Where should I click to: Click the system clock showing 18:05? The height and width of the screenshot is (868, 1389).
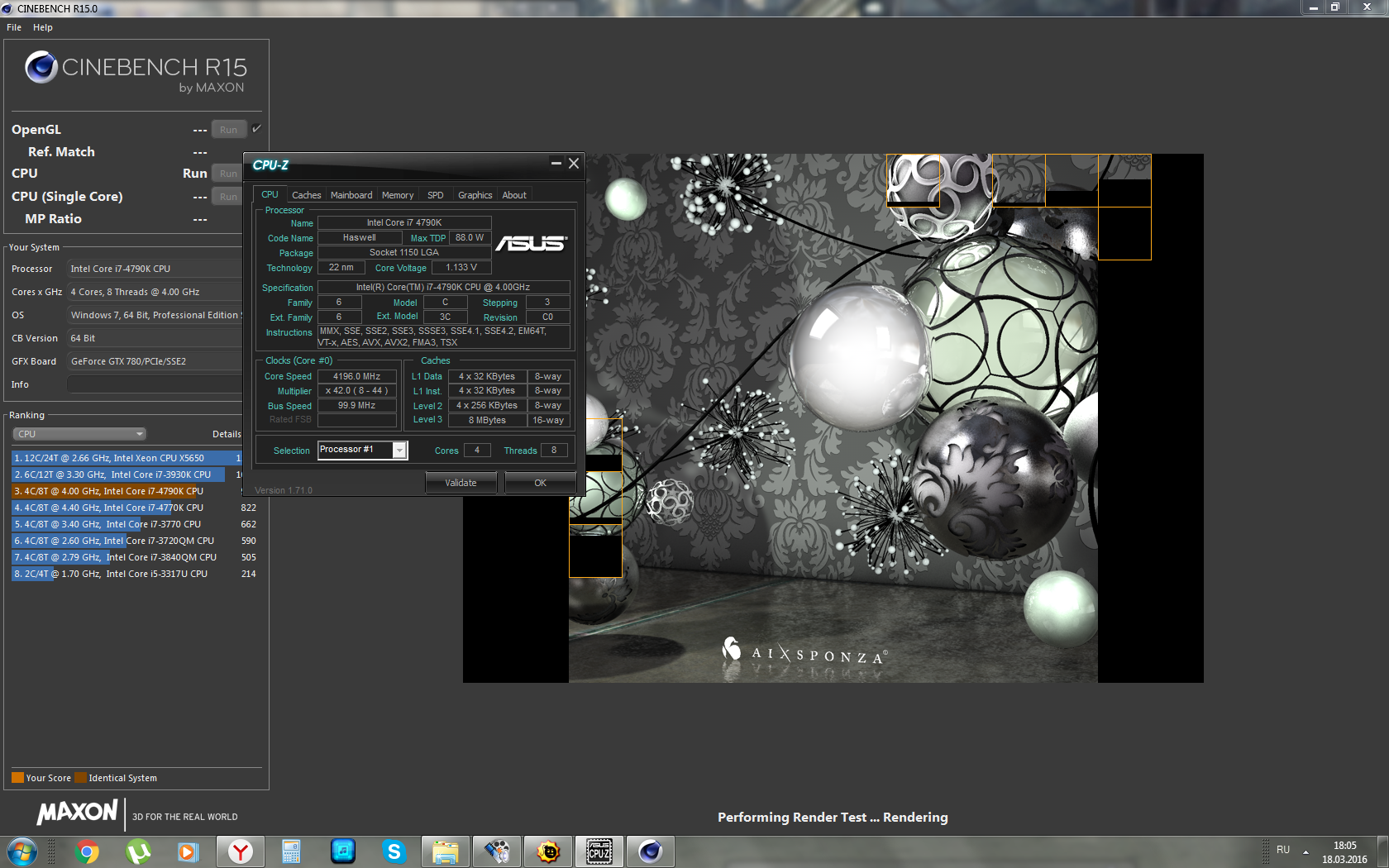click(x=1345, y=846)
